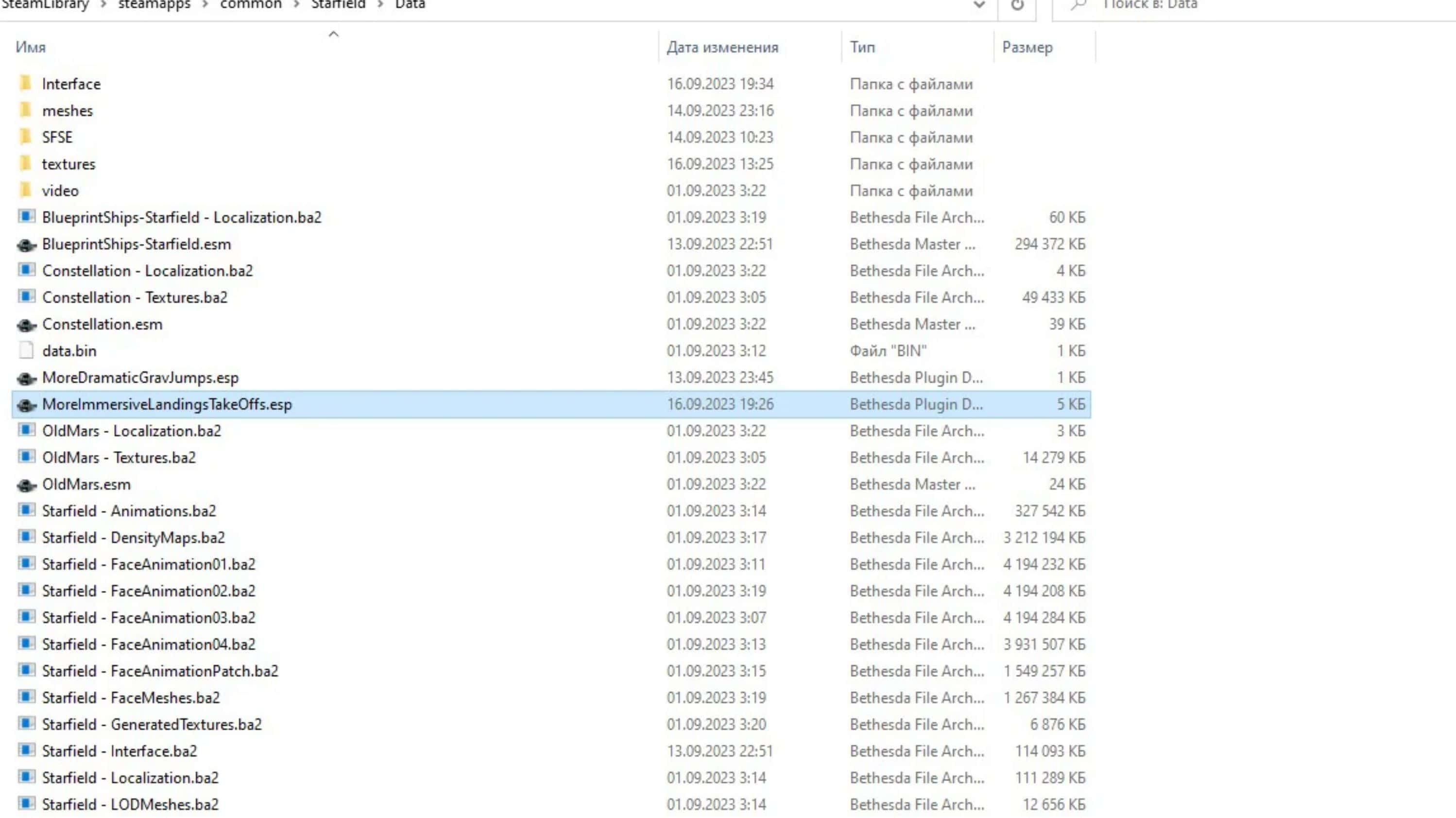The height and width of the screenshot is (818, 1456).
Task: Select MoreImmersiveLandingsTakeOffs.esp file
Action: point(167,405)
